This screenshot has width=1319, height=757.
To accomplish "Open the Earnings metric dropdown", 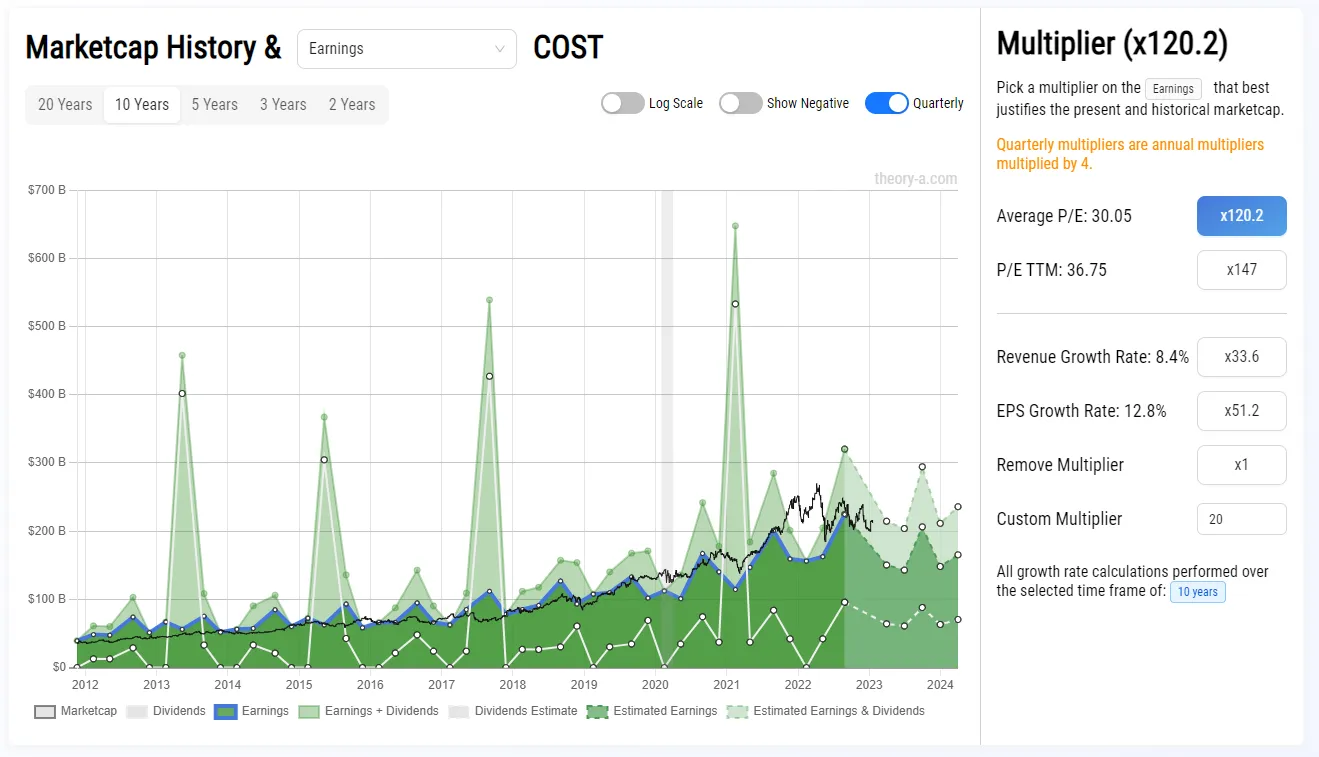I will coord(406,49).
